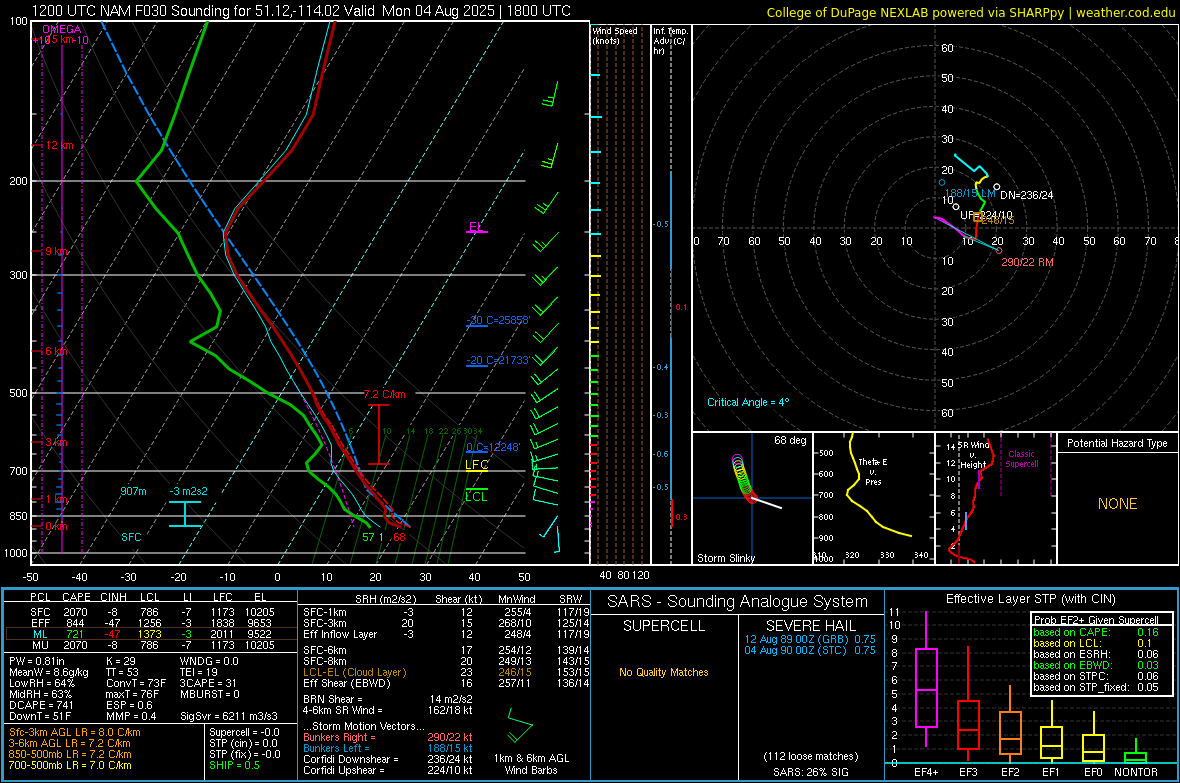Click the Inf. Temp. Adv. panel header

[x=670, y=41]
